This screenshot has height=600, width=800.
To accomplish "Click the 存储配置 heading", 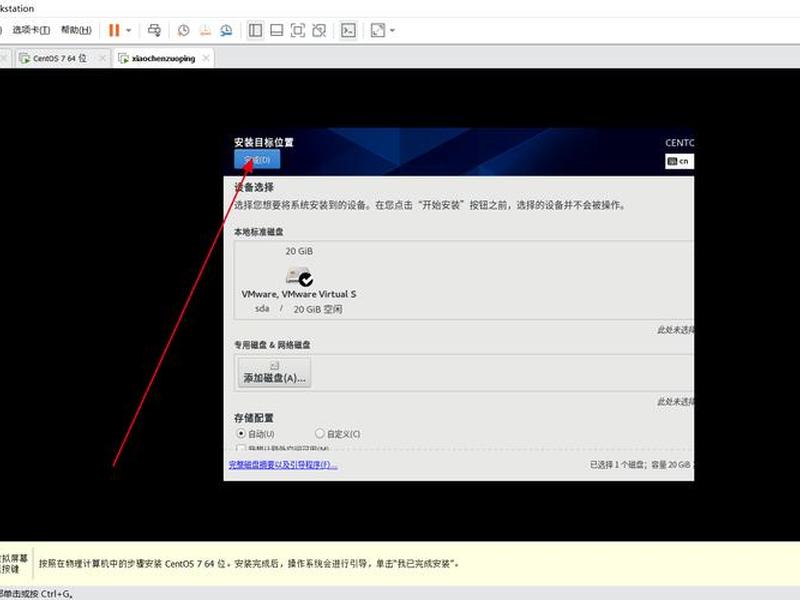I will pyautogui.click(x=254, y=418).
